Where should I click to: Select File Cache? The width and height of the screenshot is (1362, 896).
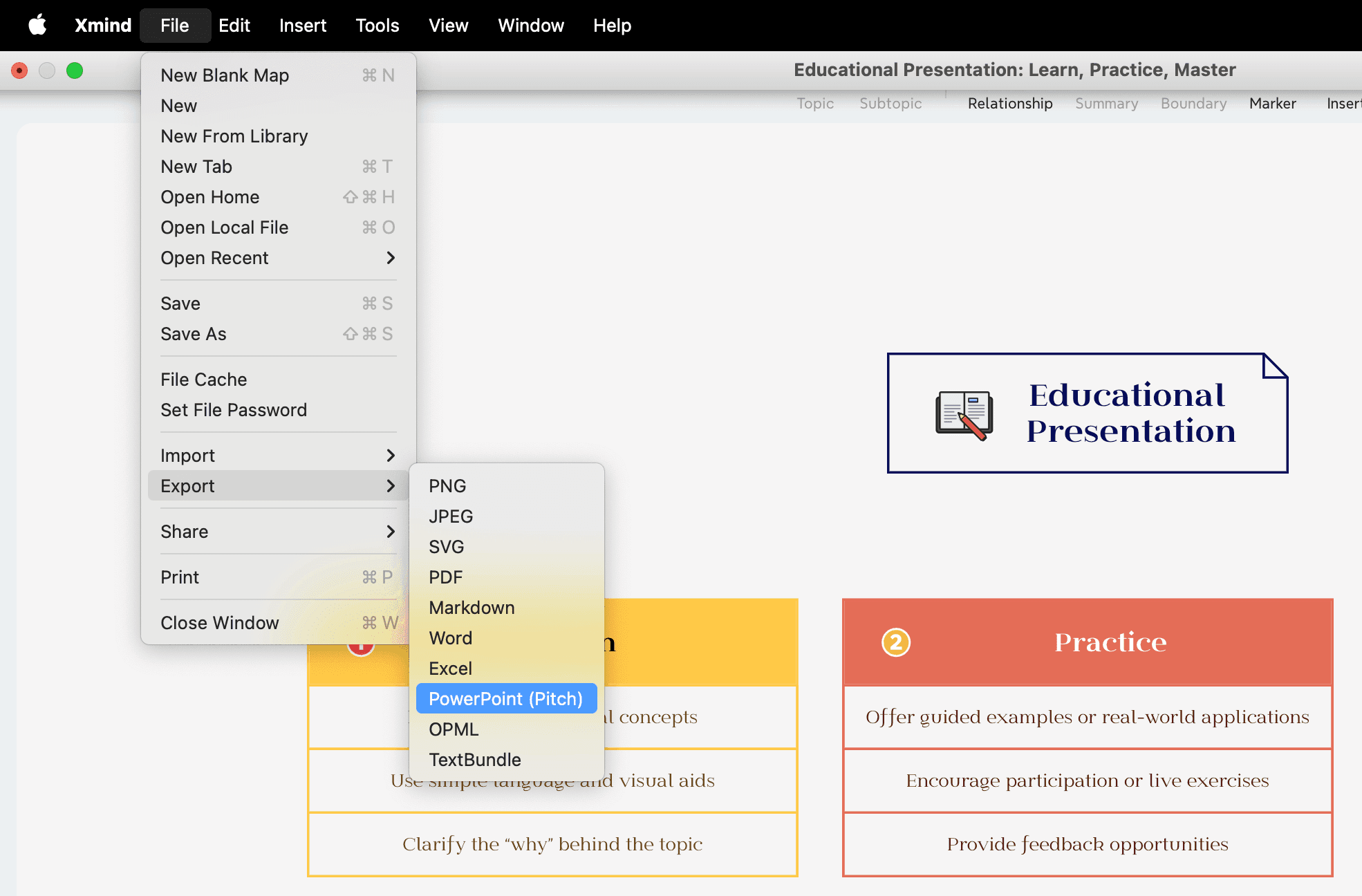click(278, 380)
